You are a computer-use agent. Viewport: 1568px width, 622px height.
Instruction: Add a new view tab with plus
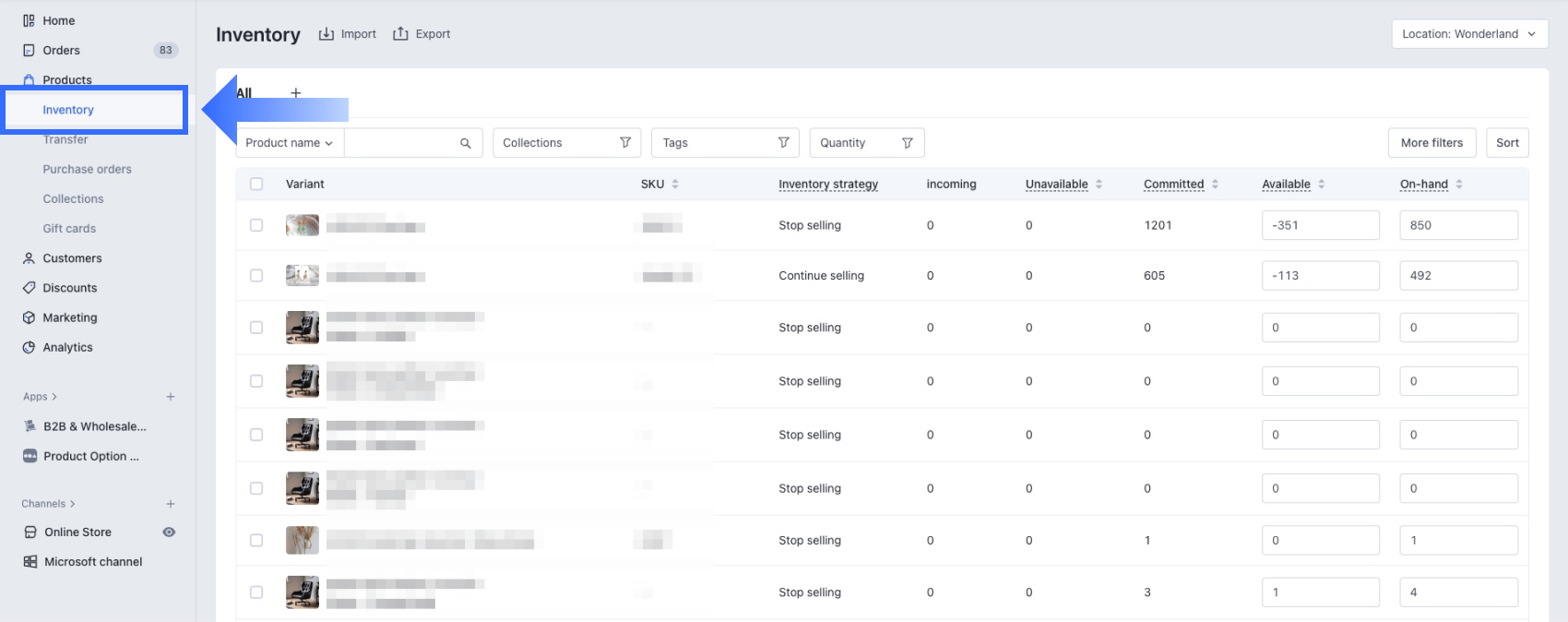(296, 92)
